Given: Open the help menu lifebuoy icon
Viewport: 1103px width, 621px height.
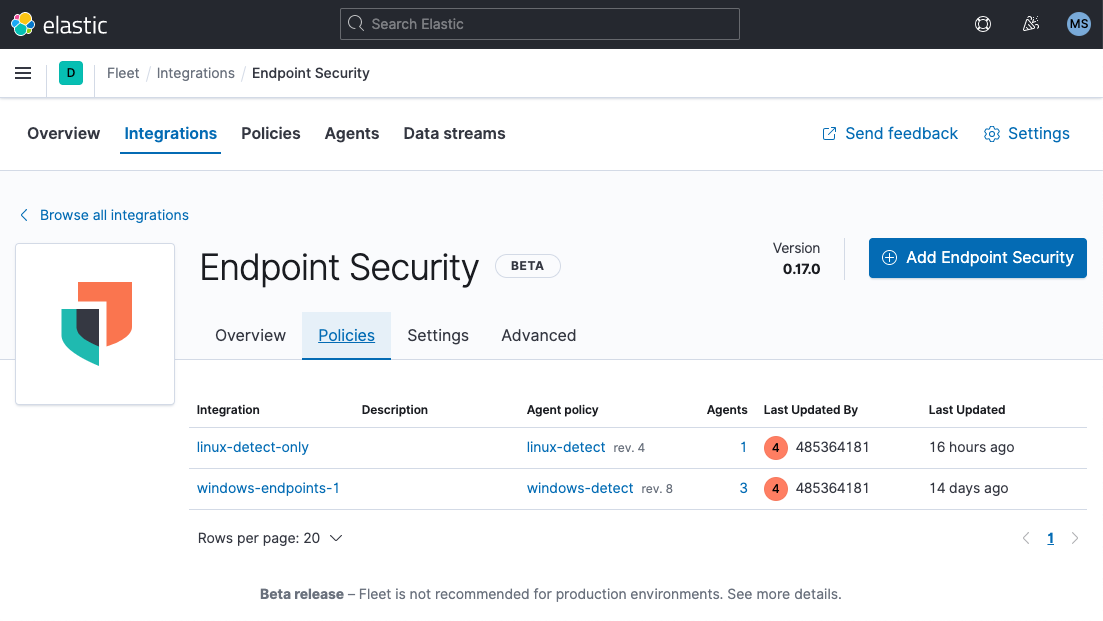Looking at the screenshot, I should click(983, 24).
